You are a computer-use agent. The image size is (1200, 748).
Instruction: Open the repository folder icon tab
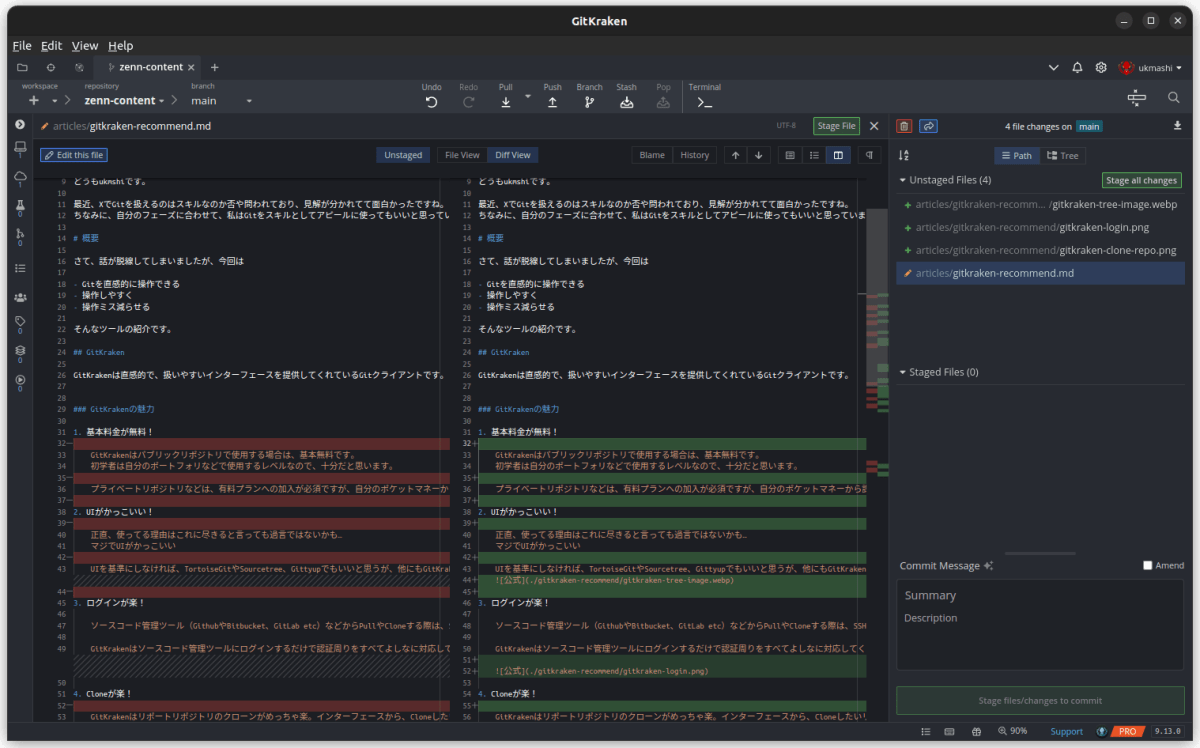[22, 67]
